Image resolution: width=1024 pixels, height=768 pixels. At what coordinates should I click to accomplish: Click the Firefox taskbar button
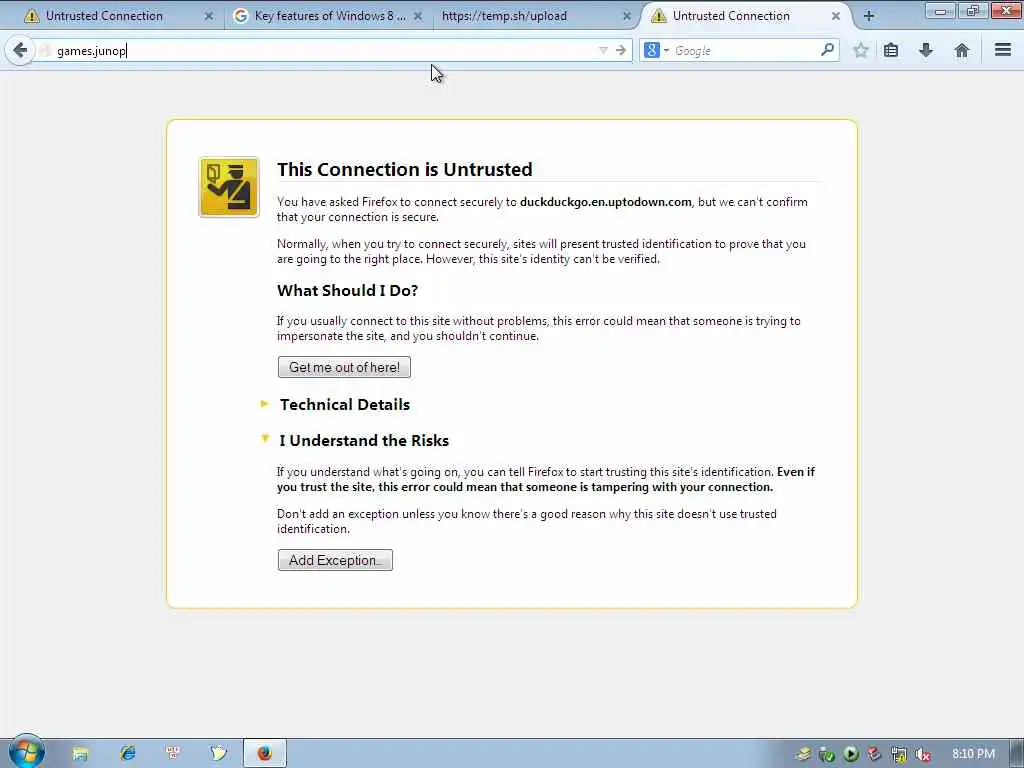point(264,754)
